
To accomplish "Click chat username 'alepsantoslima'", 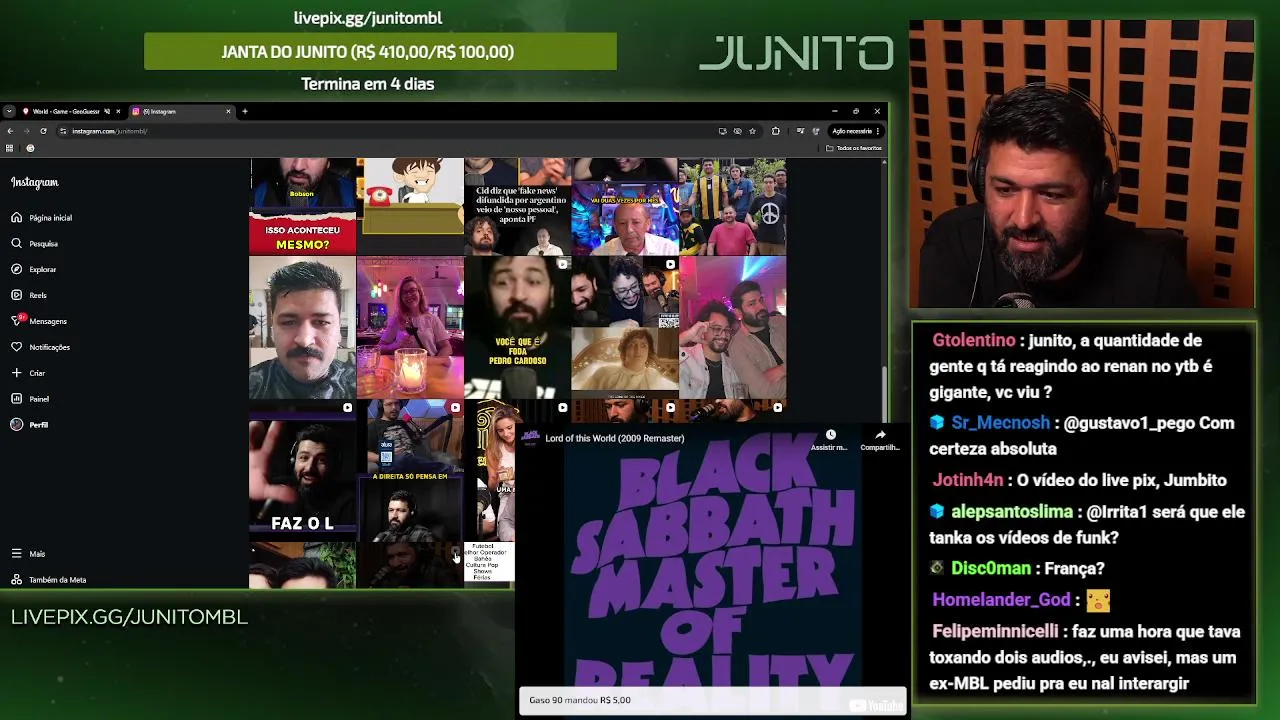I will (1011, 512).
